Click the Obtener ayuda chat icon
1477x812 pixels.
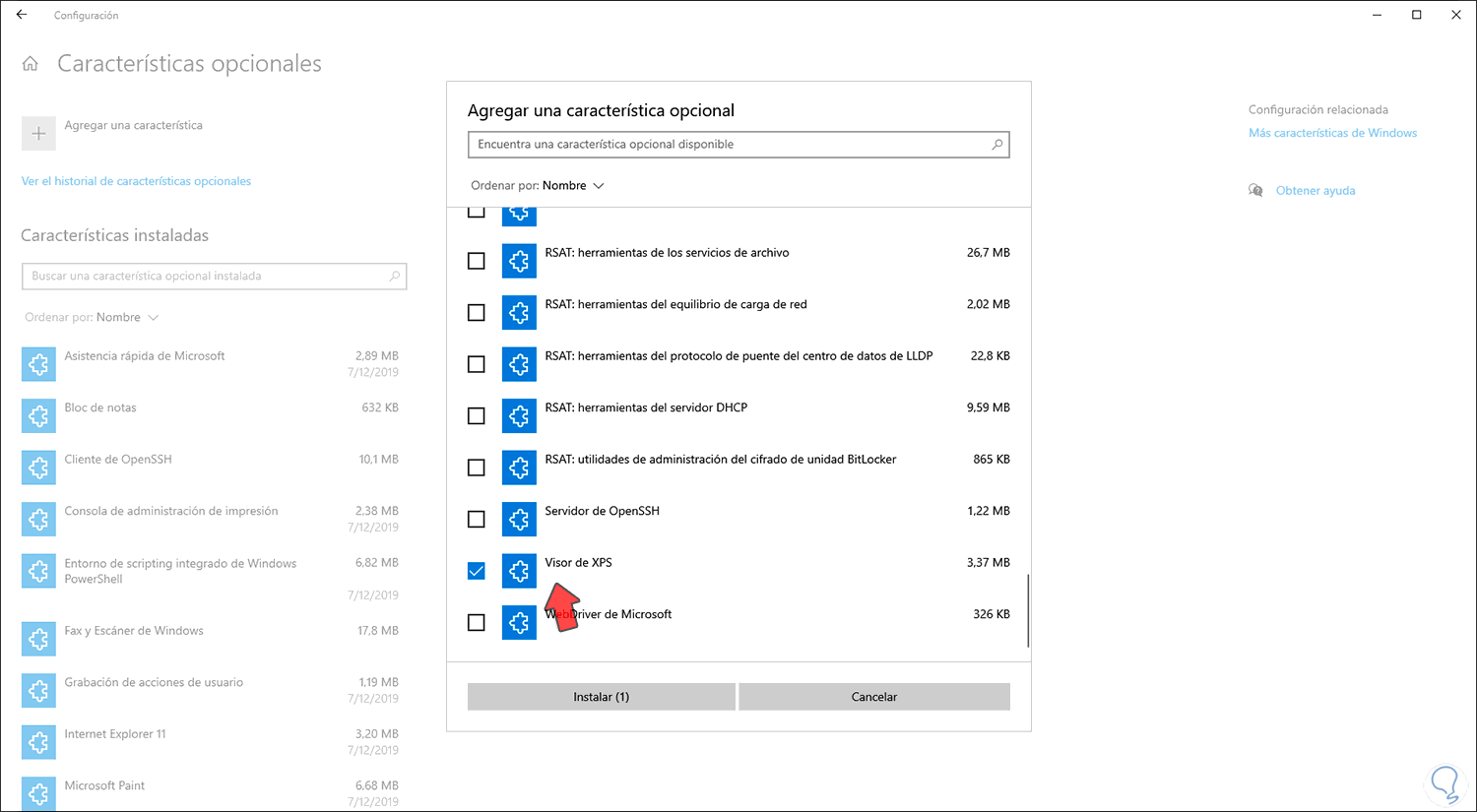click(x=1255, y=191)
